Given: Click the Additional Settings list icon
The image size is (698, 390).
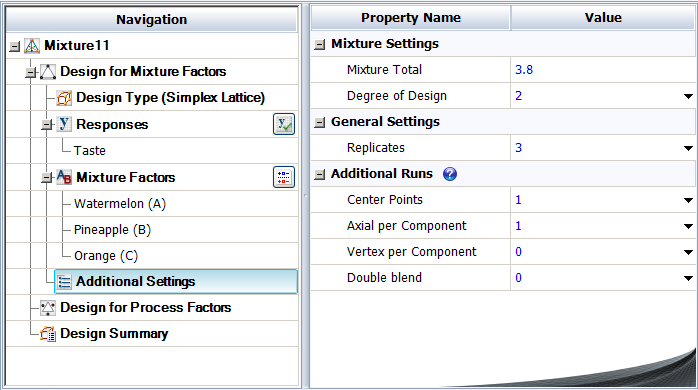Looking at the screenshot, I should [x=64, y=282].
